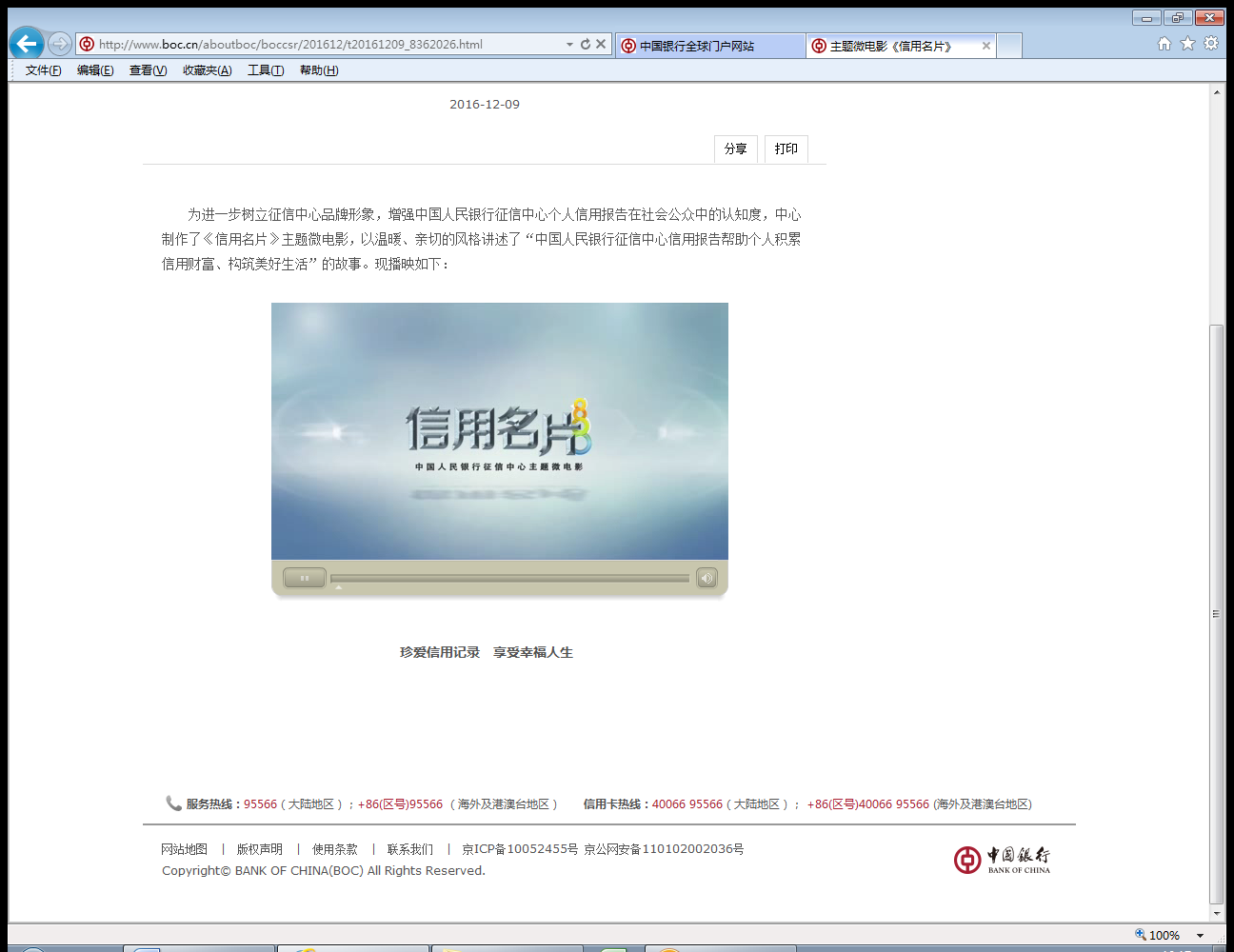The image size is (1234, 952).
Task: Click the browser Back arrow button
Action: [26, 44]
